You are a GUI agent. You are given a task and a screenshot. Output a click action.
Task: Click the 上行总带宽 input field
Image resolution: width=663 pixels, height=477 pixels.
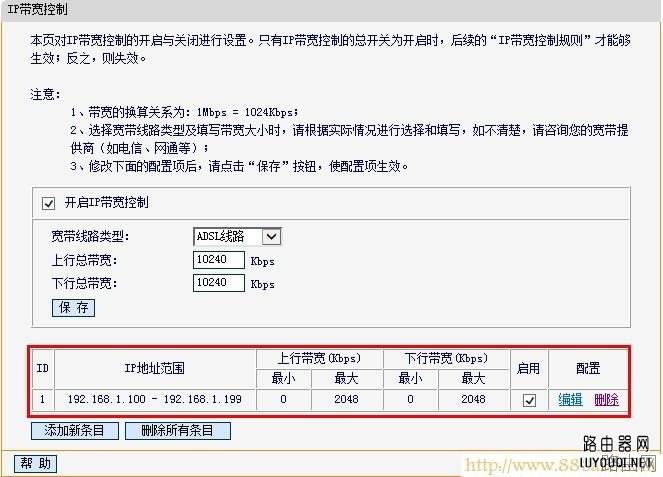tap(219, 260)
